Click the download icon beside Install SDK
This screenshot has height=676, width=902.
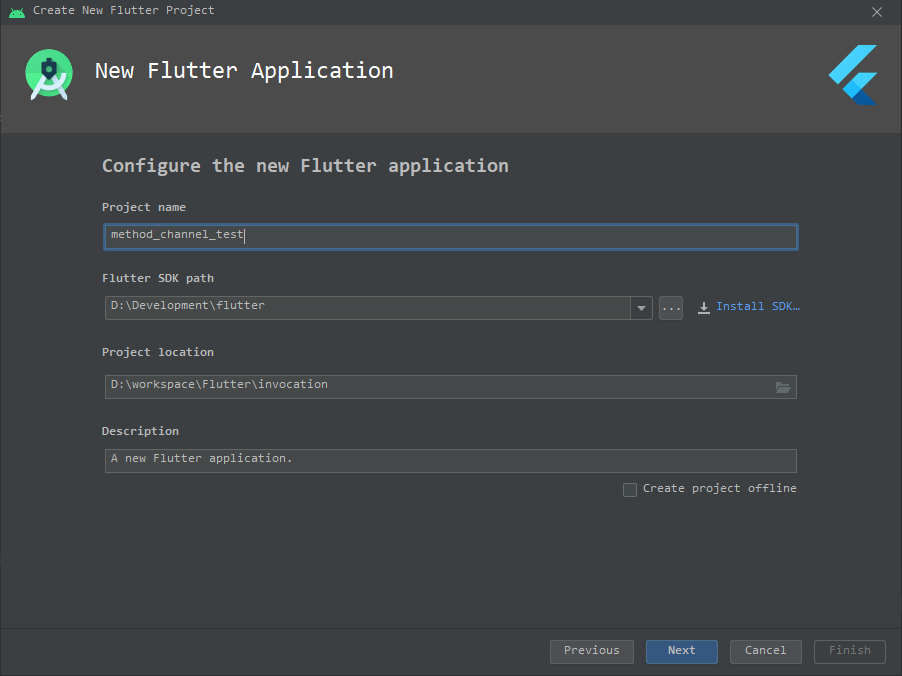pyautogui.click(x=704, y=308)
